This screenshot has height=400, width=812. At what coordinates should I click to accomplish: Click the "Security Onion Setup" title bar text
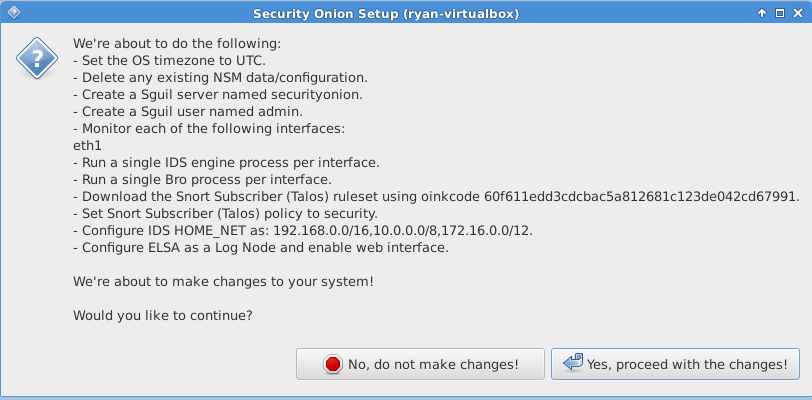[x=386, y=14]
